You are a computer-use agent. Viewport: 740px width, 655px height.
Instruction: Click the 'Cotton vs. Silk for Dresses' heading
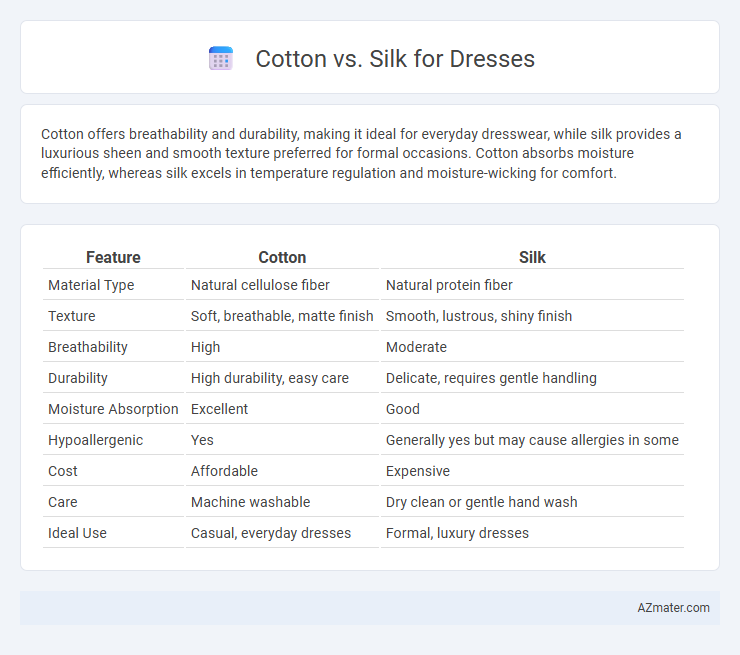[395, 59]
